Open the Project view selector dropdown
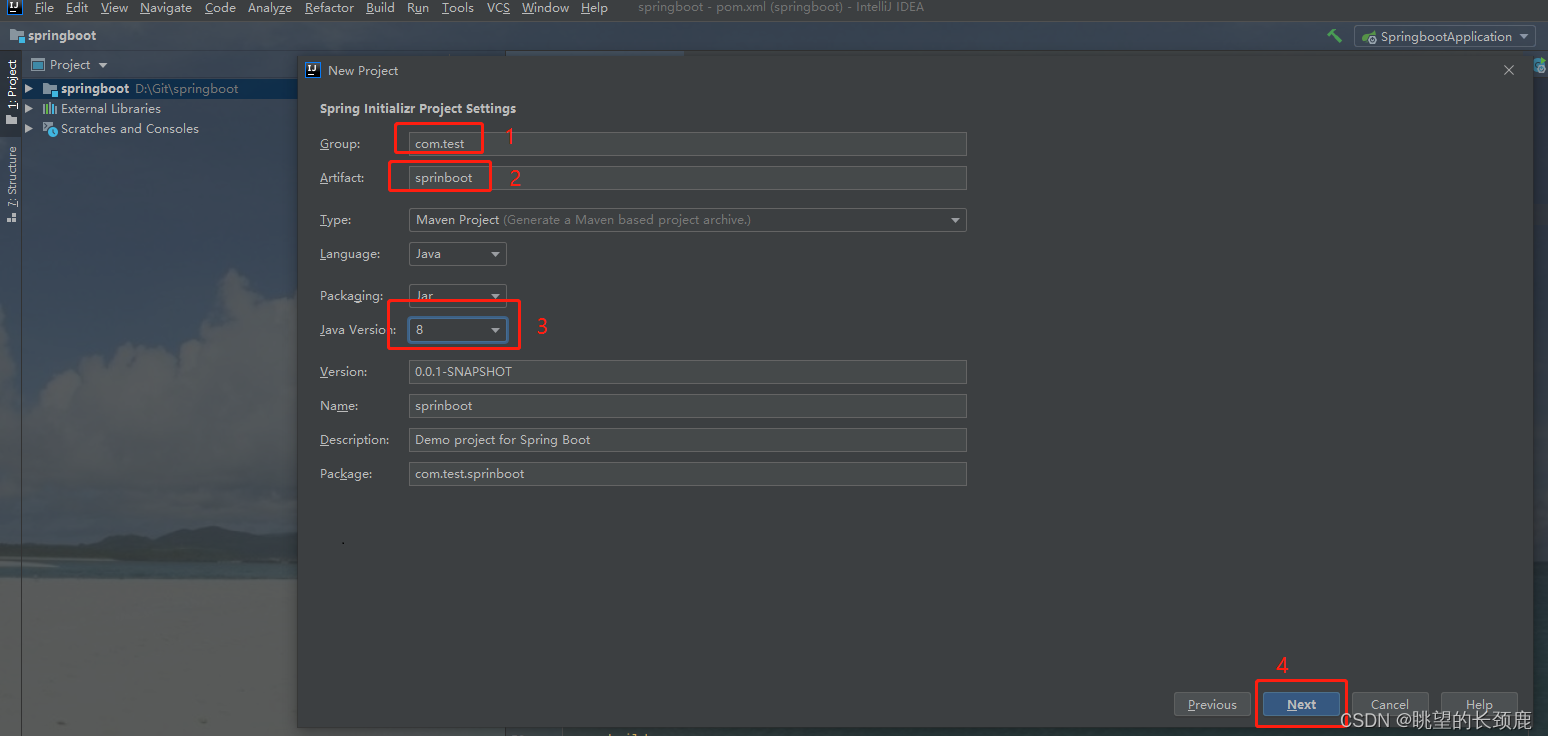 [70, 65]
